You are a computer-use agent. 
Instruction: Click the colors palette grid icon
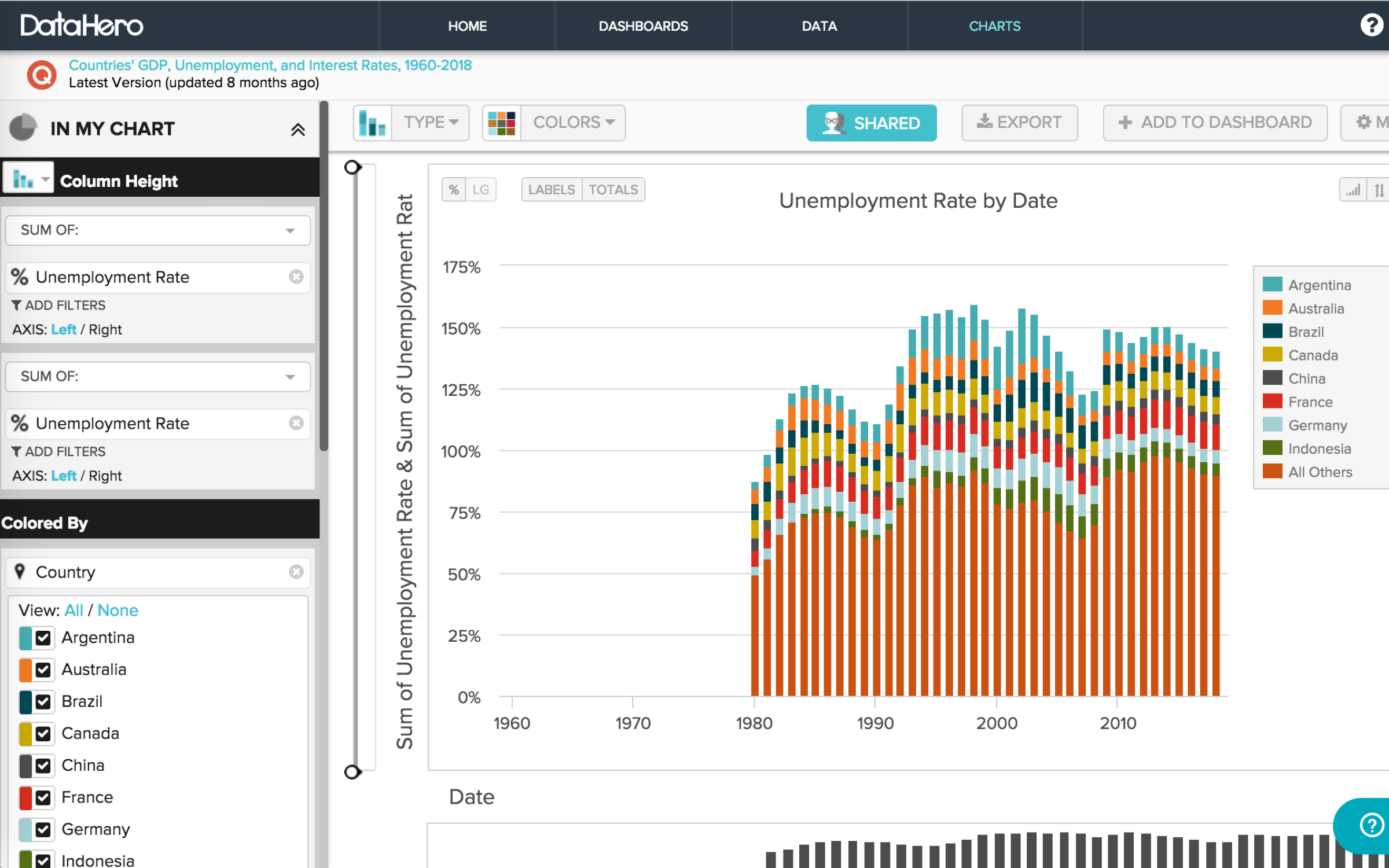click(x=501, y=123)
